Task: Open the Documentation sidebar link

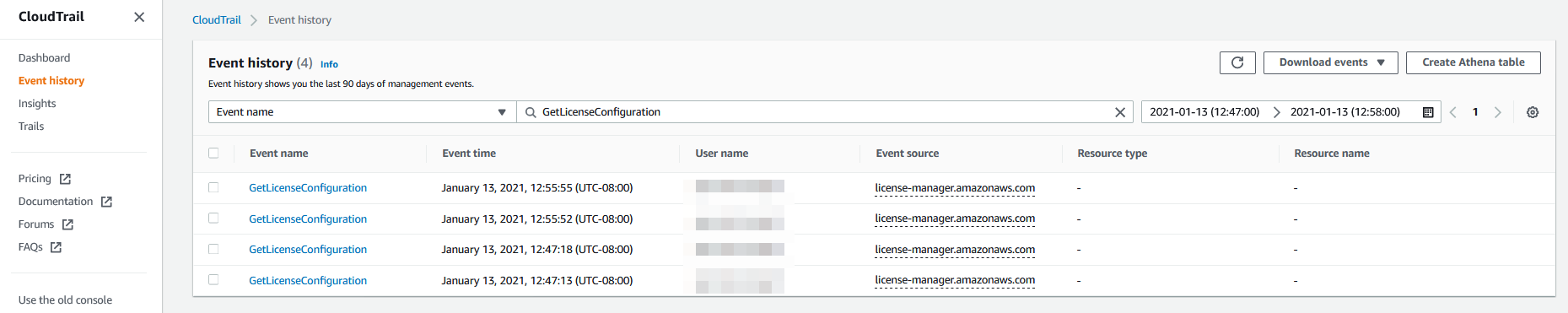Action: coord(56,202)
